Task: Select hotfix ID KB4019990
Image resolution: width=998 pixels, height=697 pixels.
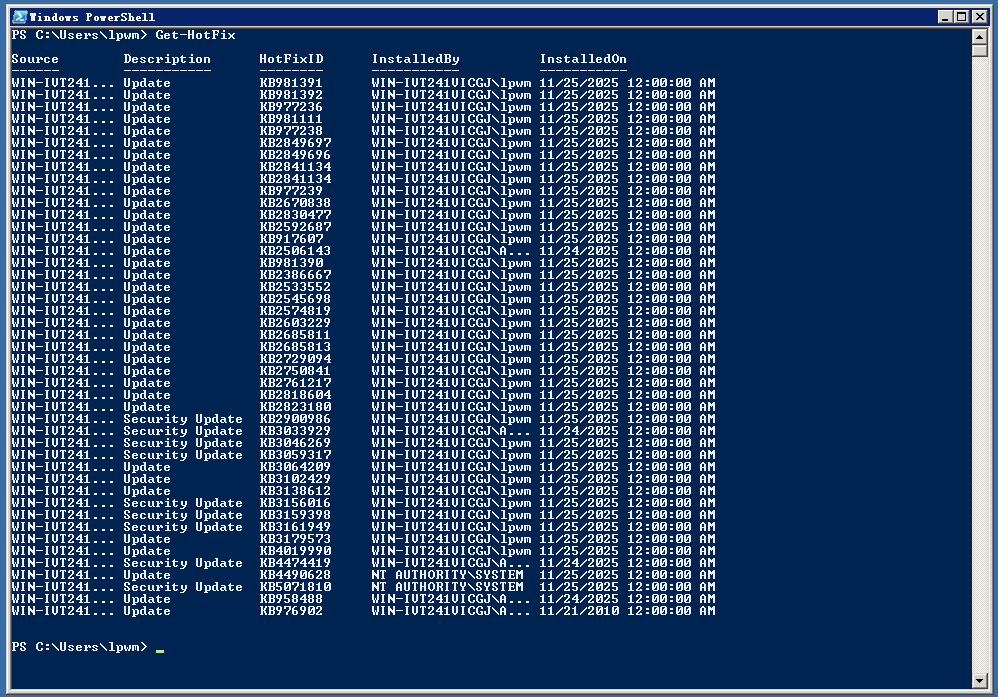Action: click(295, 551)
